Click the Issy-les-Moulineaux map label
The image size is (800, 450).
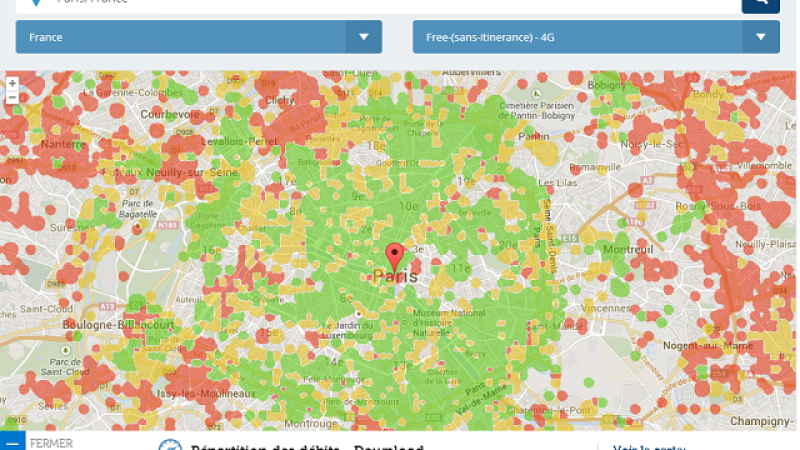click(x=206, y=393)
